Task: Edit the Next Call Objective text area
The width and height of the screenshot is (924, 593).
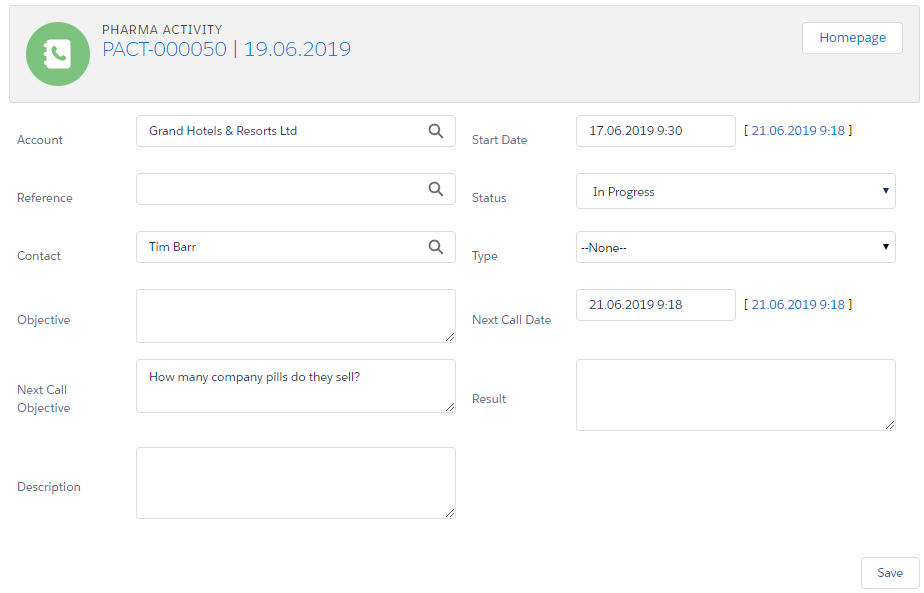Action: click(295, 386)
